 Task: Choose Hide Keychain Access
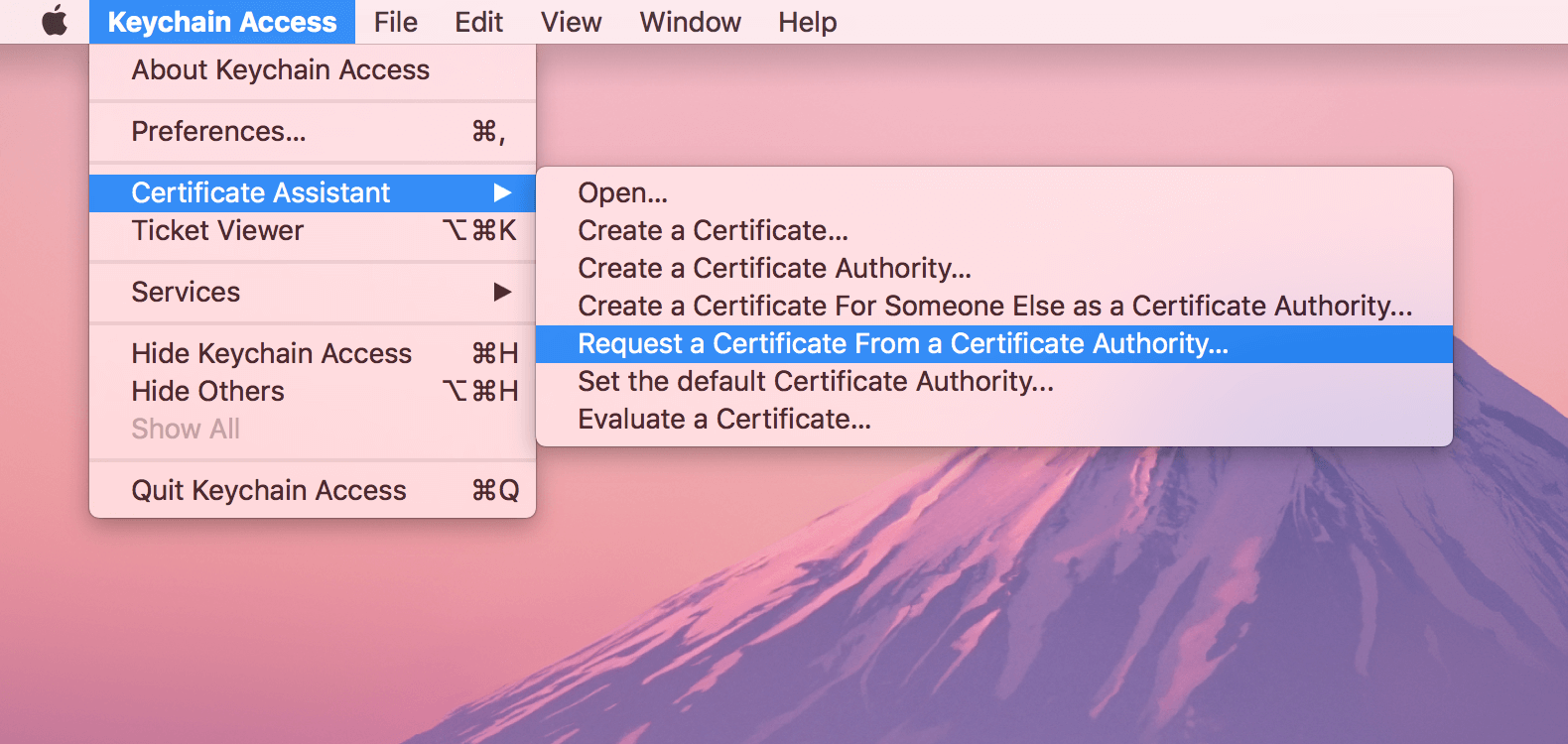click(x=313, y=354)
